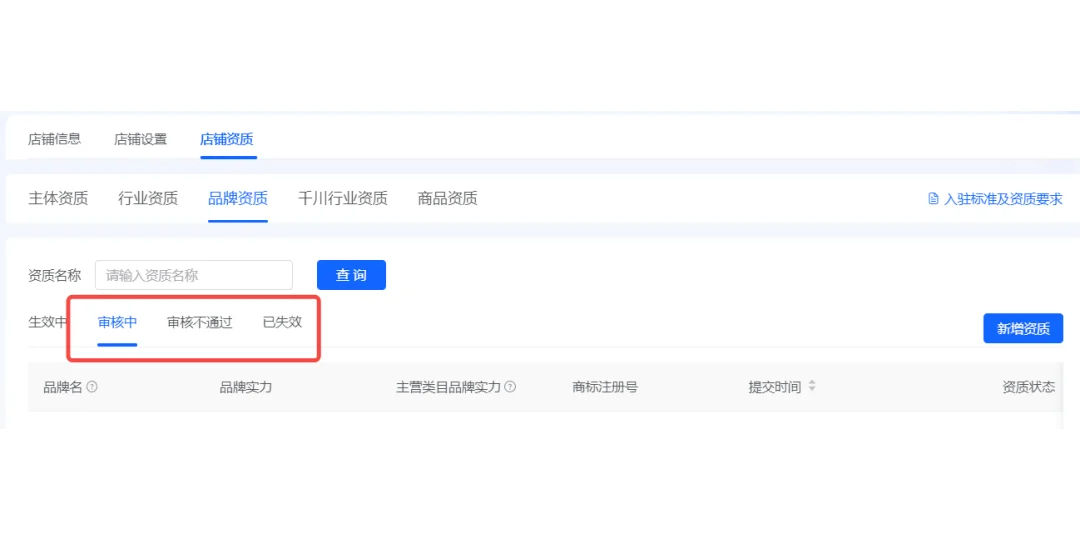Select the 店铺资质 tab
The image size is (1080, 540).
pos(227,139)
